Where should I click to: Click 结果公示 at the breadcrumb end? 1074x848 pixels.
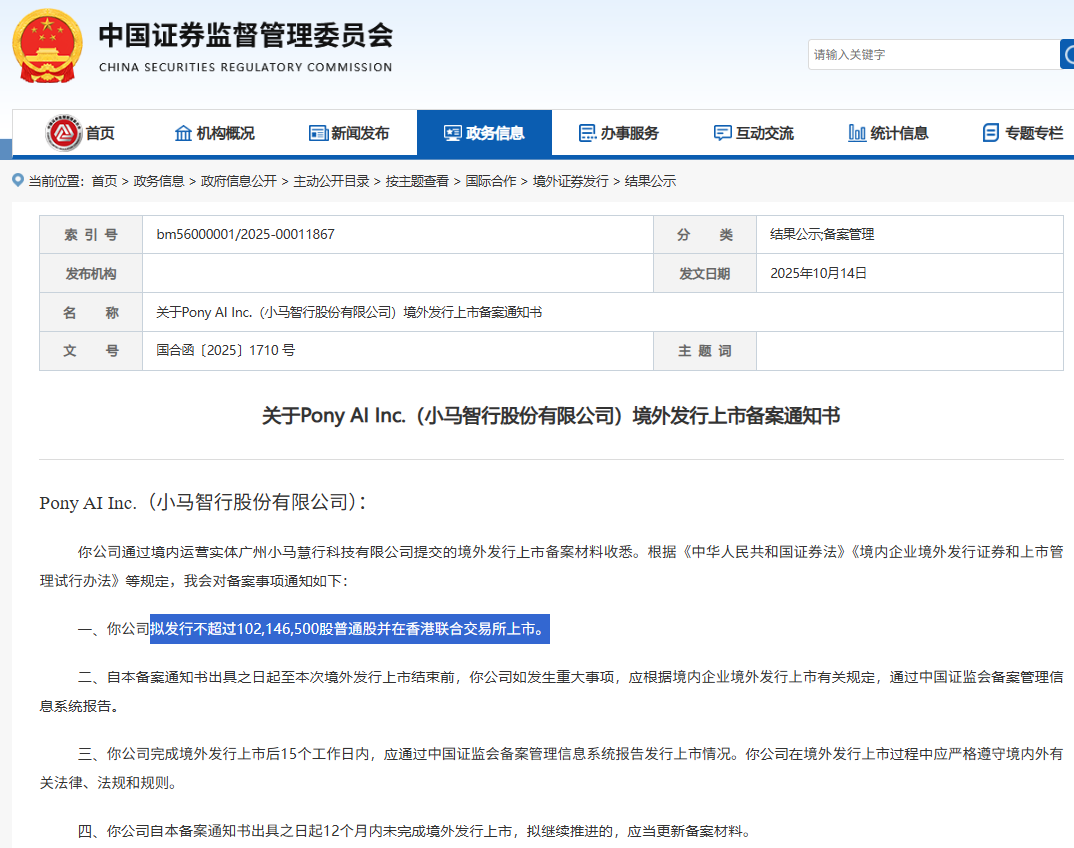coord(650,181)
